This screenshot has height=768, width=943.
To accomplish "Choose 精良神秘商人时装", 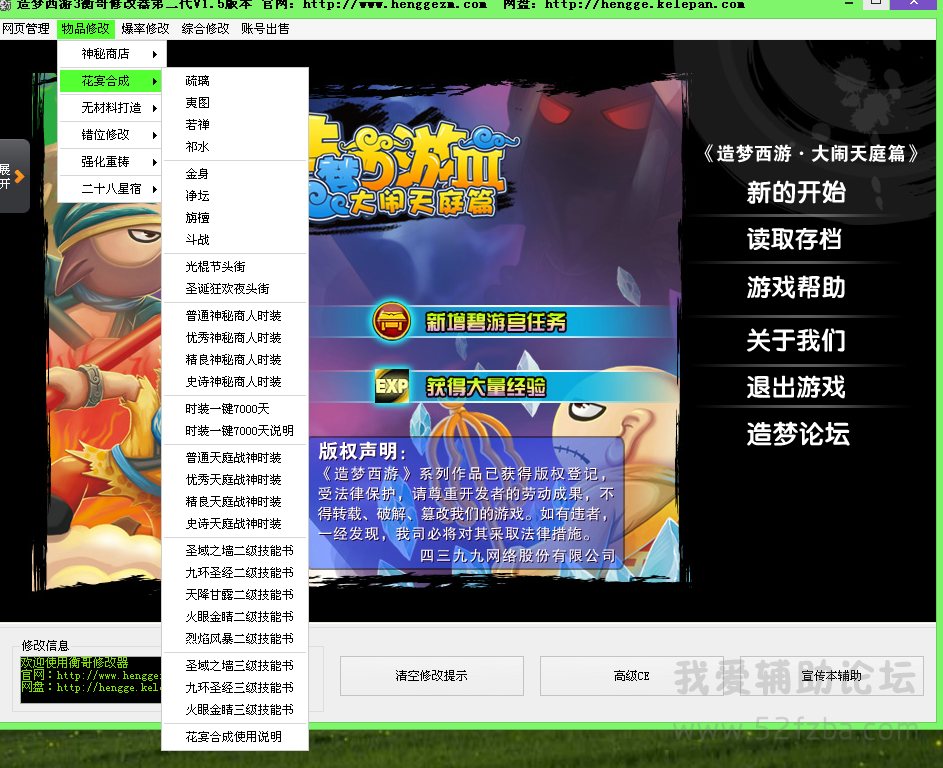I will point(235,360).
